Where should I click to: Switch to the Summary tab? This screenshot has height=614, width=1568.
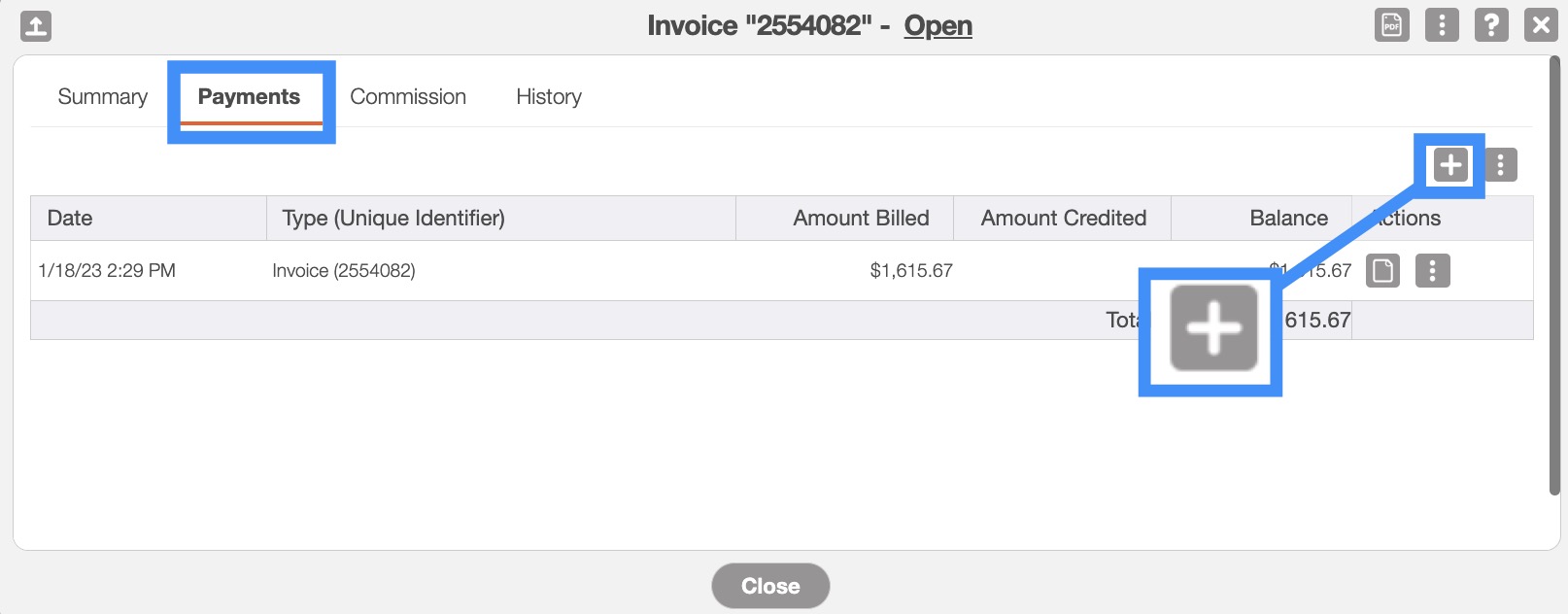102,97
